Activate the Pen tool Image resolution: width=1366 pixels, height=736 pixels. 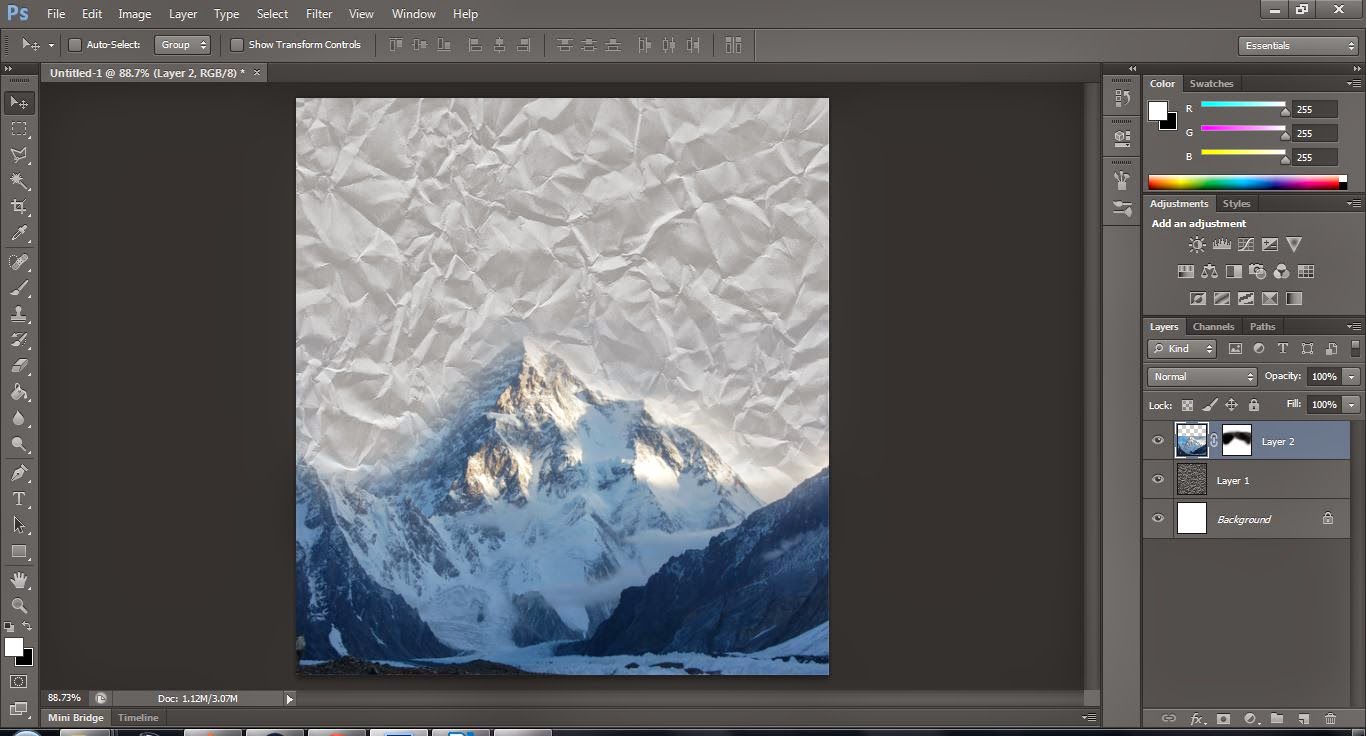point(19,472)
